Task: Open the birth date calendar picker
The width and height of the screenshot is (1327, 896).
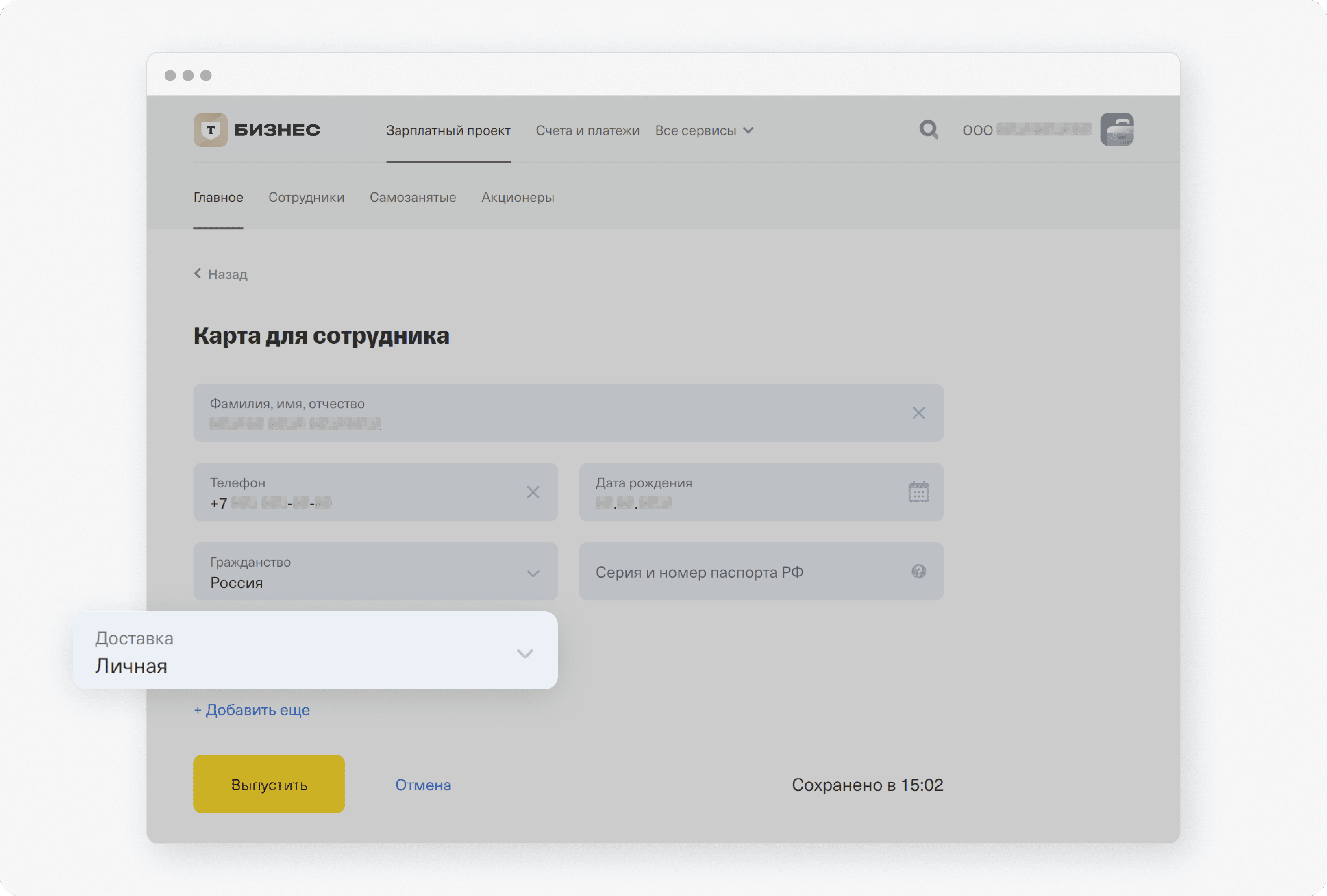Action: click(918, 492)
